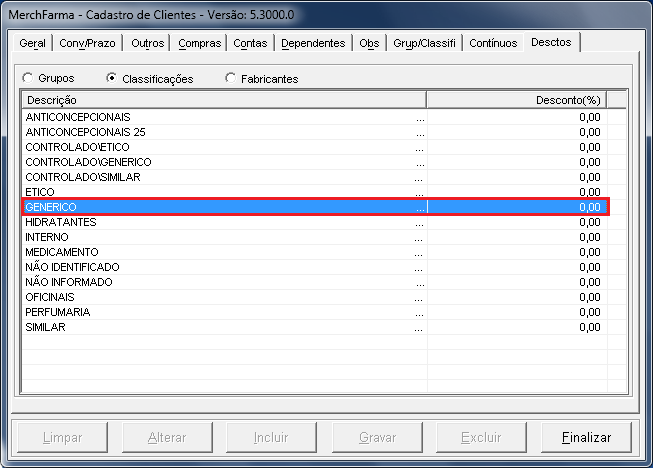
Task: Click the ellipsis in the GENERICO row
Action: pos(420,207)
